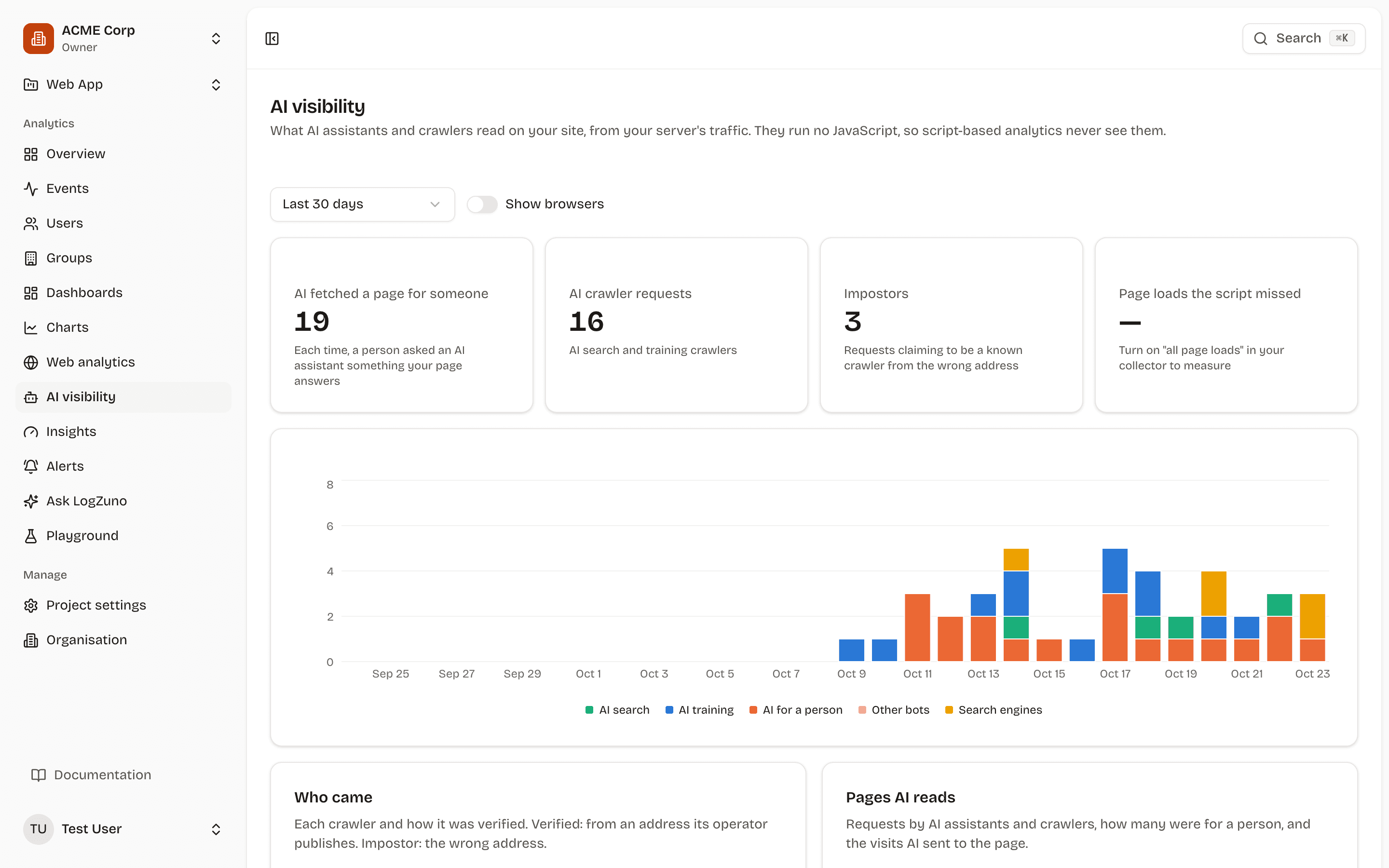Open the Test User account menu
Image resolution: width=1389 pixels, height=868 pixels.
(123, 829)
